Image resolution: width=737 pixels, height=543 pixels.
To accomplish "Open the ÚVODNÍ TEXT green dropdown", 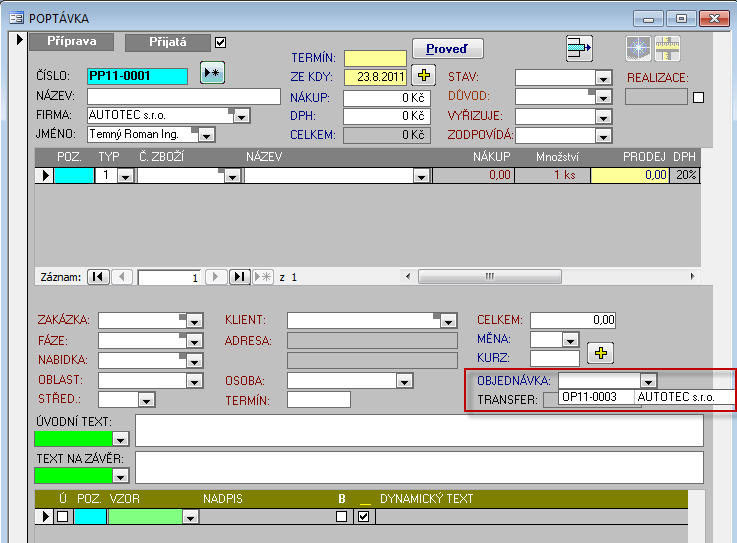I will (x=120, y=439).
